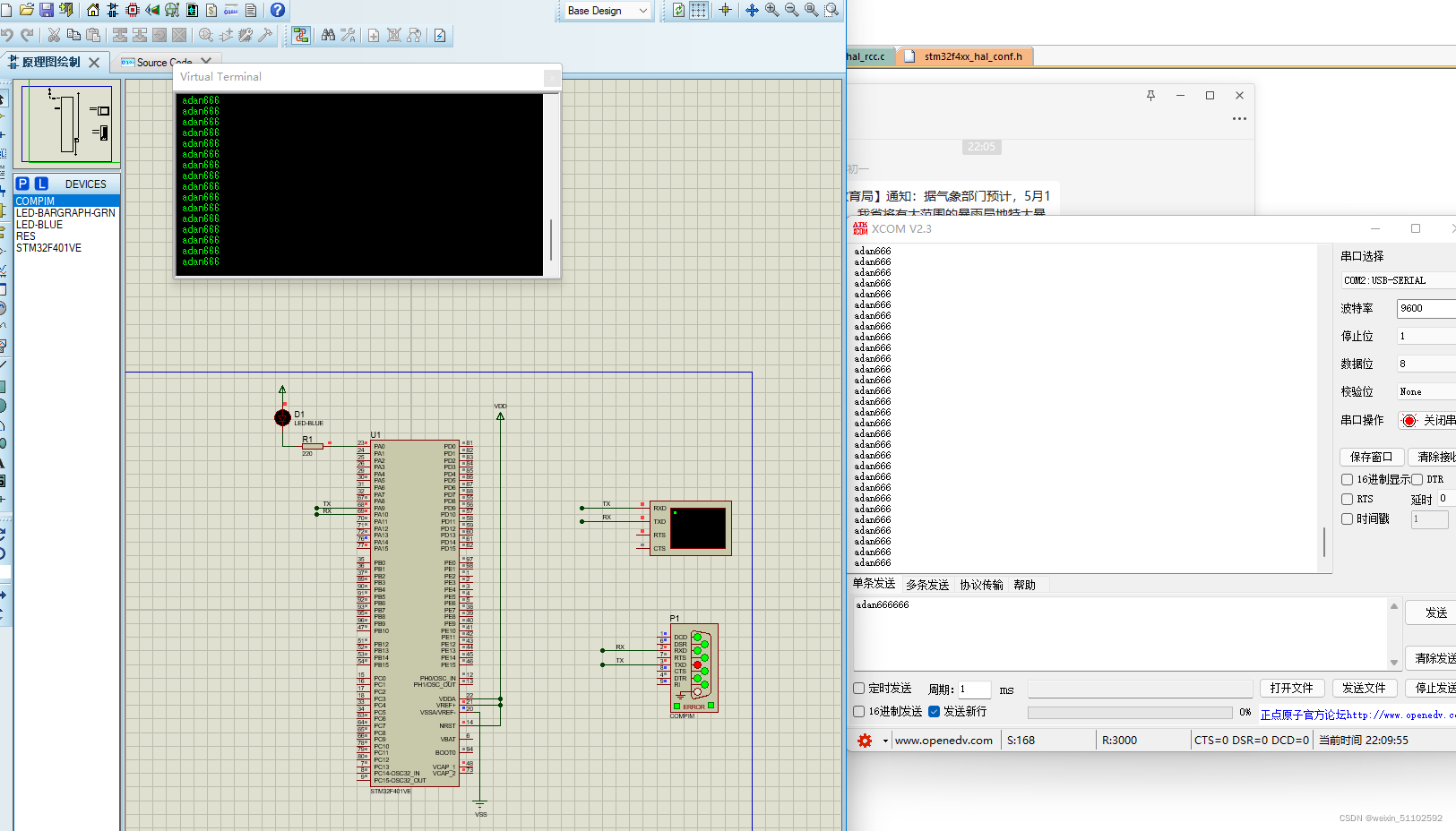Screen dimensions: 1456x831
Task: Undo the last schematic action
Action: (x=7, y=35)
